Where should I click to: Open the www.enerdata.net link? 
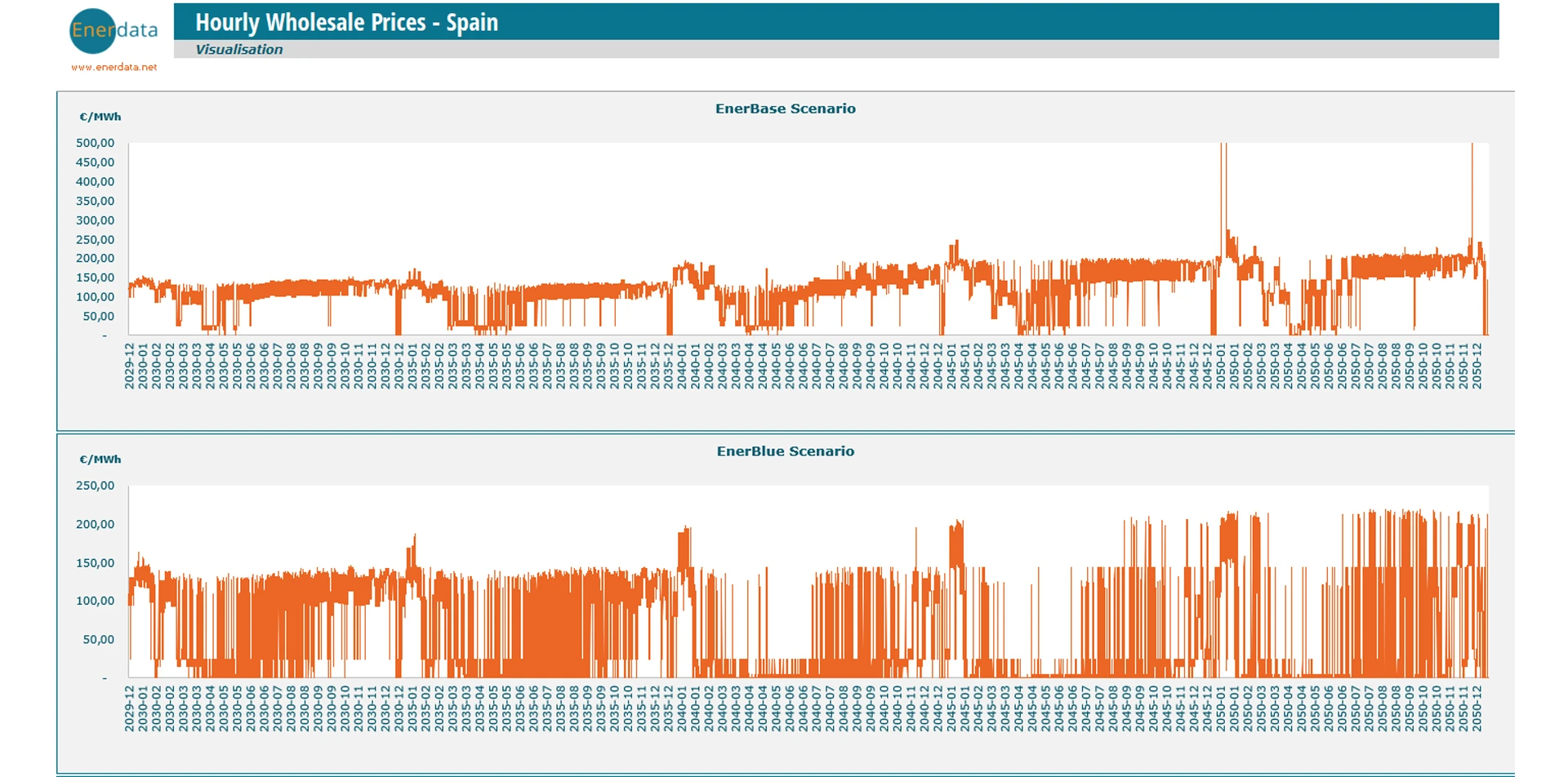(x=114, y=67)
